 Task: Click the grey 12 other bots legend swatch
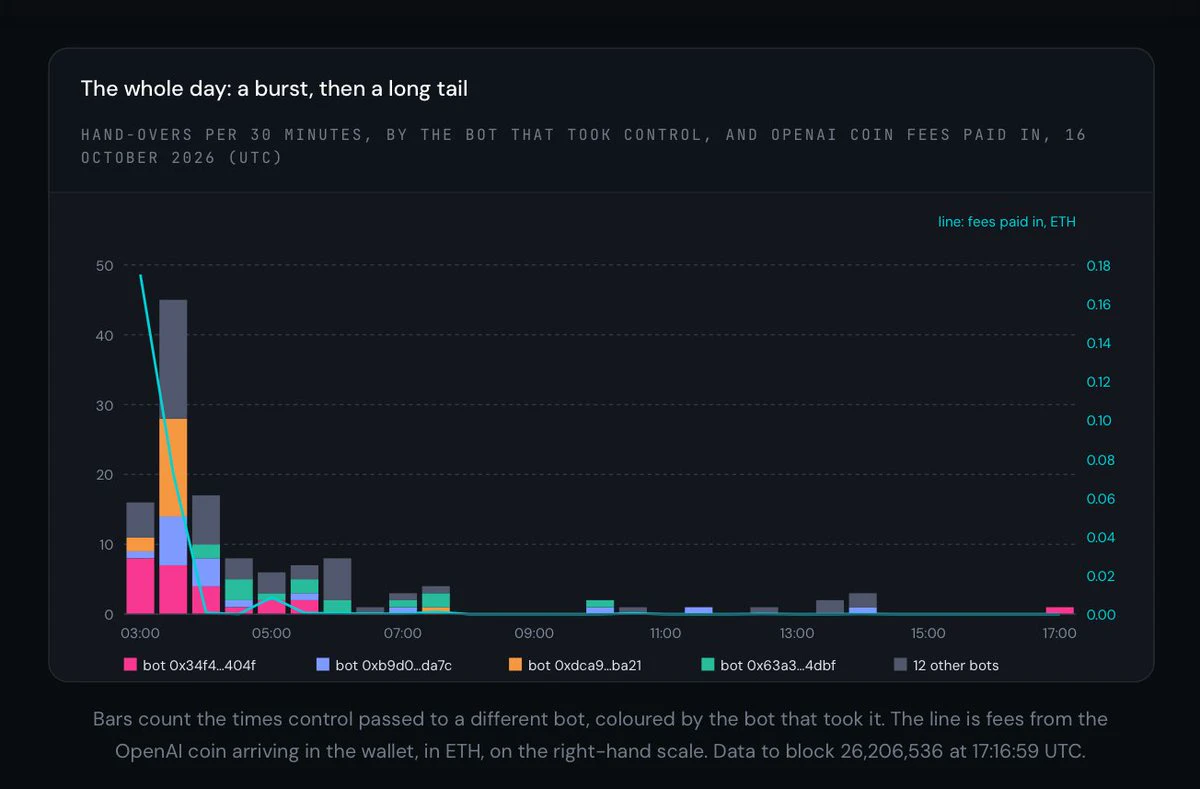point(900,665)
